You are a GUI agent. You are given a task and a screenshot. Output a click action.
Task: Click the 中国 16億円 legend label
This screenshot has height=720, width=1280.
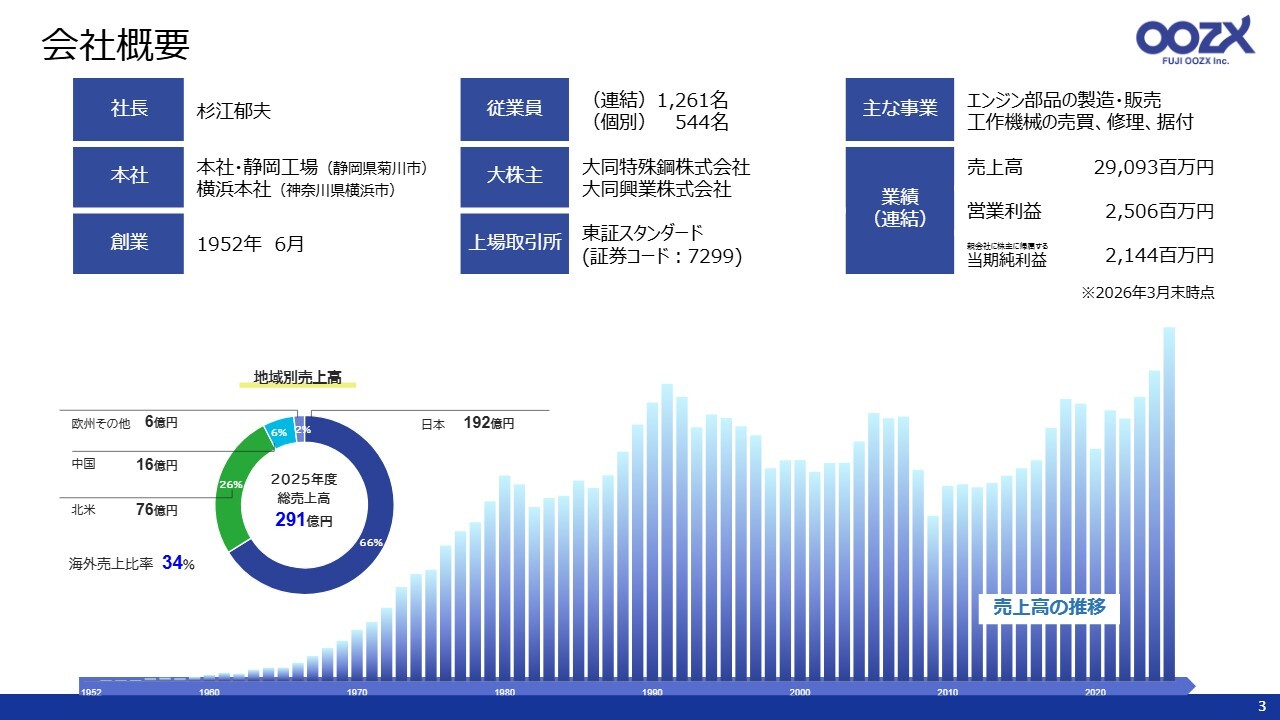tap(124, 465)
